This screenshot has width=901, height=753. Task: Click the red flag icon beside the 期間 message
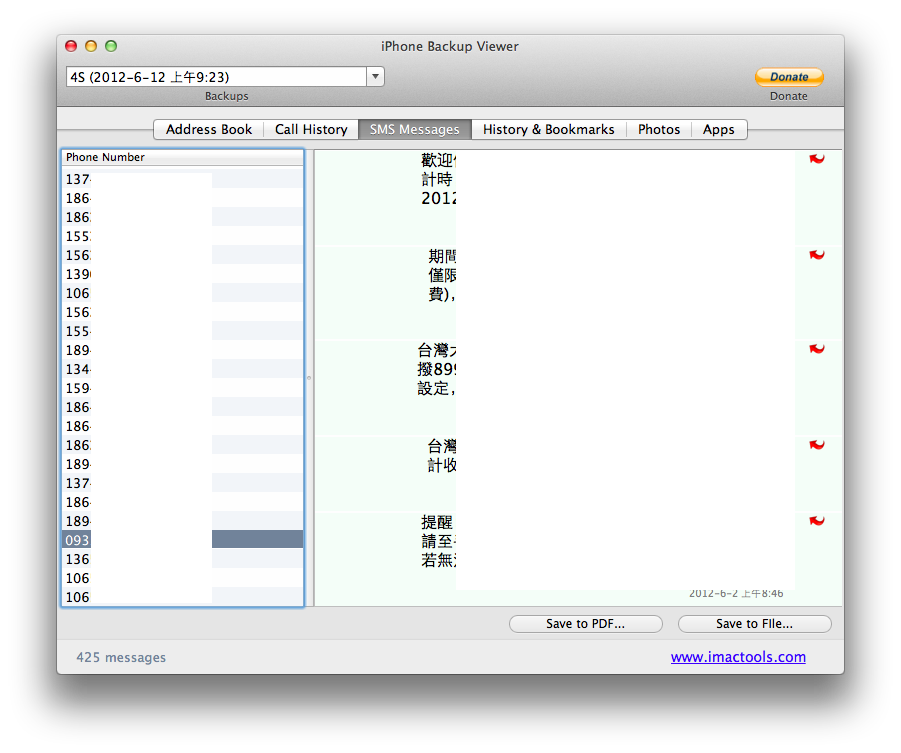(817, 255)
